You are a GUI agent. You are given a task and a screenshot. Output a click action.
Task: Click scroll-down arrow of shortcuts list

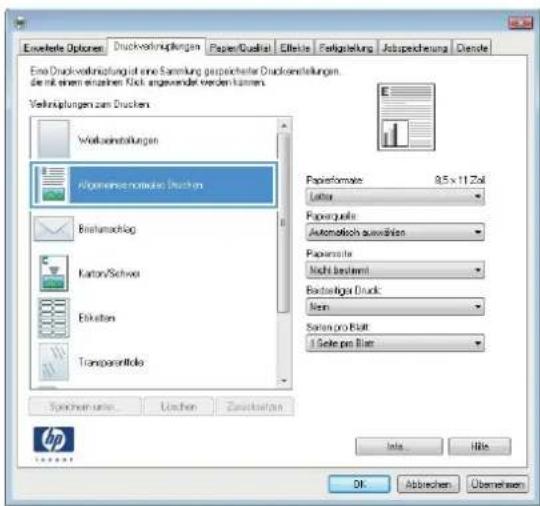284,381
